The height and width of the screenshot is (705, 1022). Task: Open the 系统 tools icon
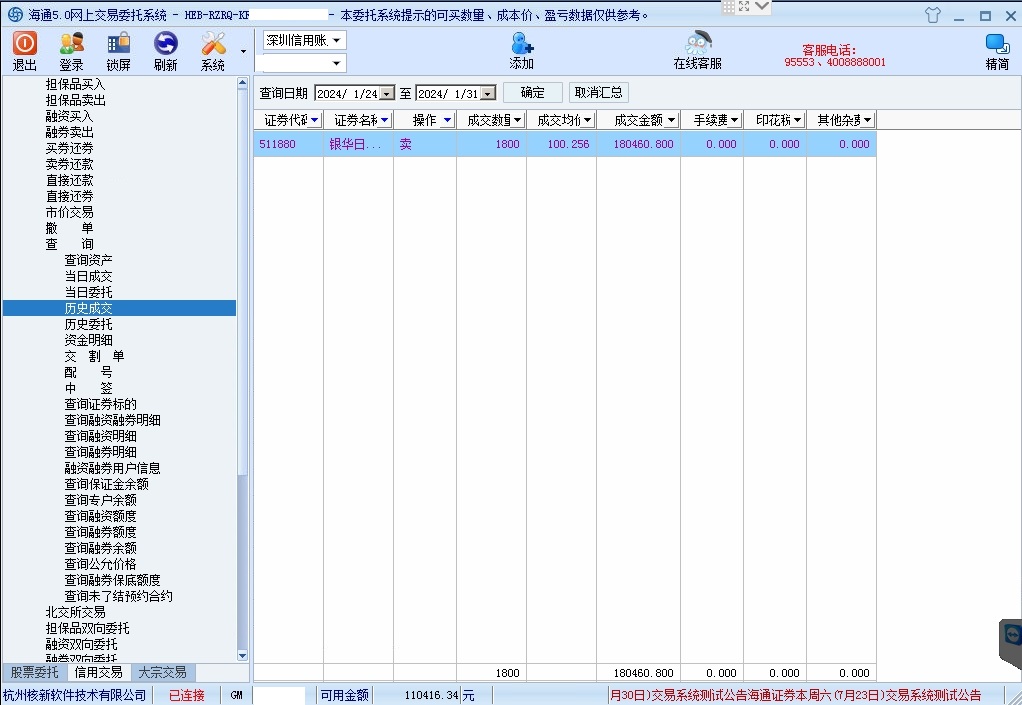tap(213, 44)
